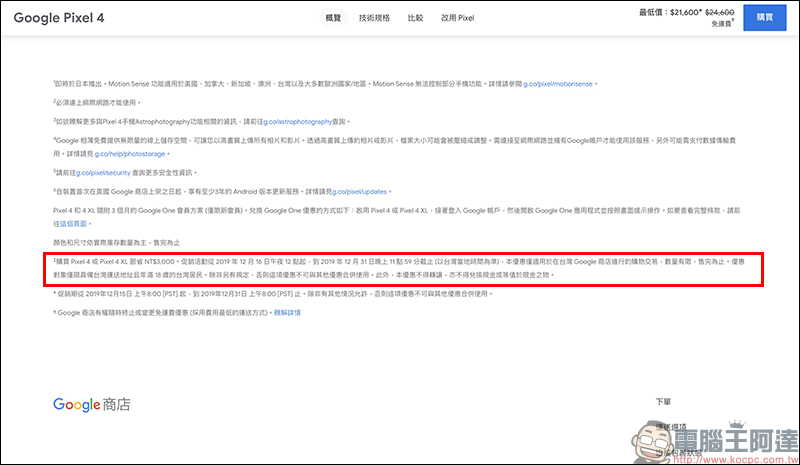Click the 免運費 free shipping label
Image resolution: width=800 pixels, height=465 pixels.
721,23
